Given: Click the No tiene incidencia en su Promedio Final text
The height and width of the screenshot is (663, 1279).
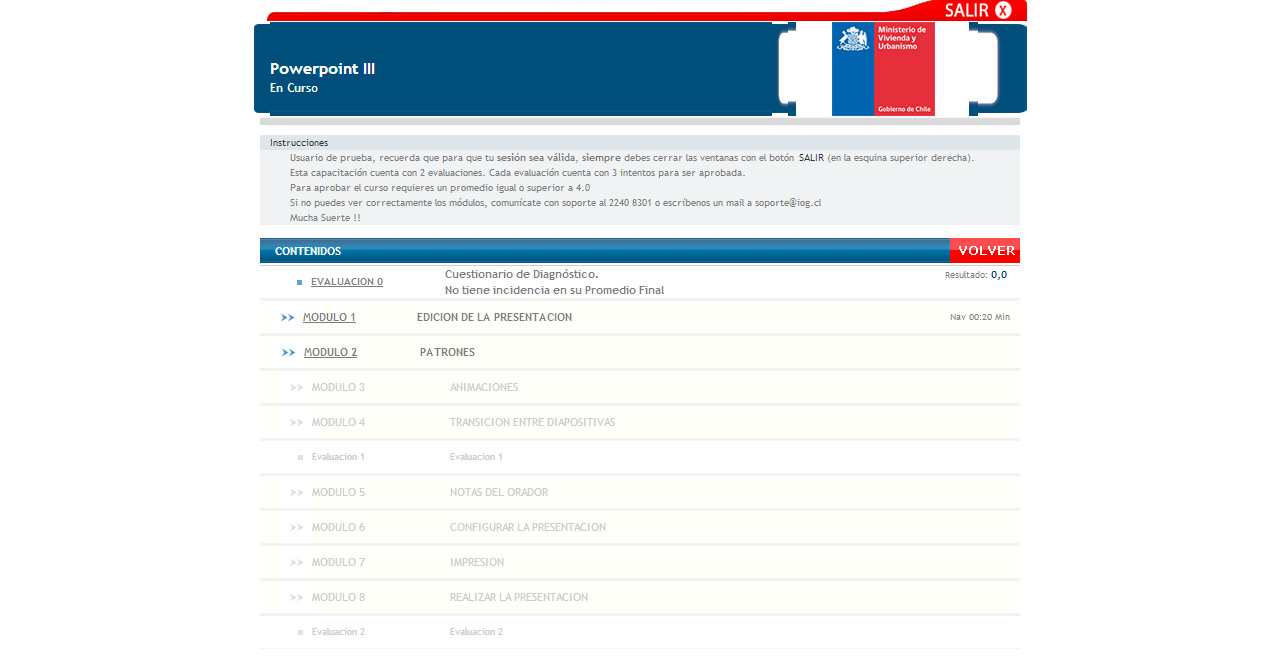Looking at the screenshot, I should coord(554,290).
